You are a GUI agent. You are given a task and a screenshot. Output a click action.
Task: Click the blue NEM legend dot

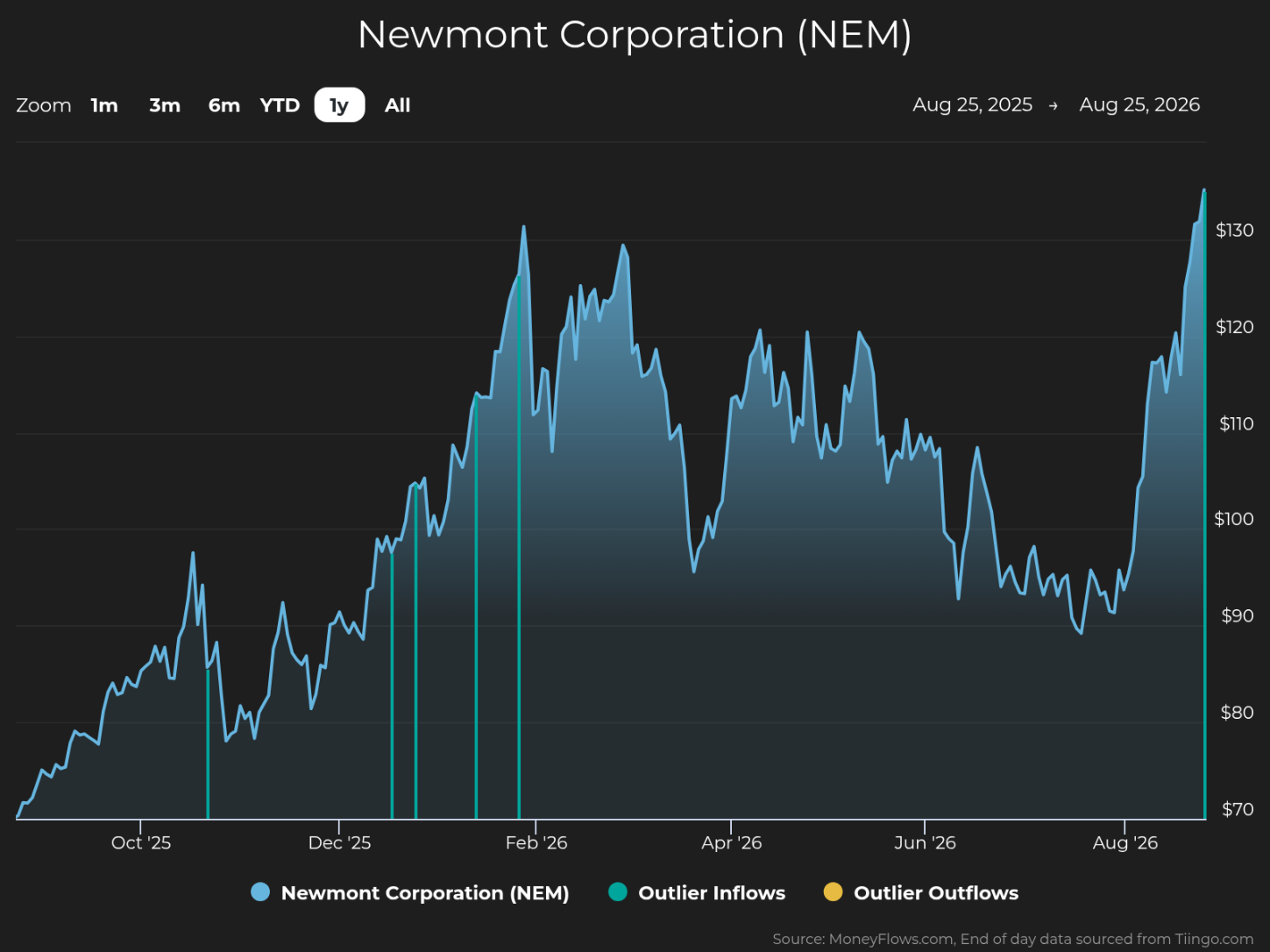(x=260, y=892)
